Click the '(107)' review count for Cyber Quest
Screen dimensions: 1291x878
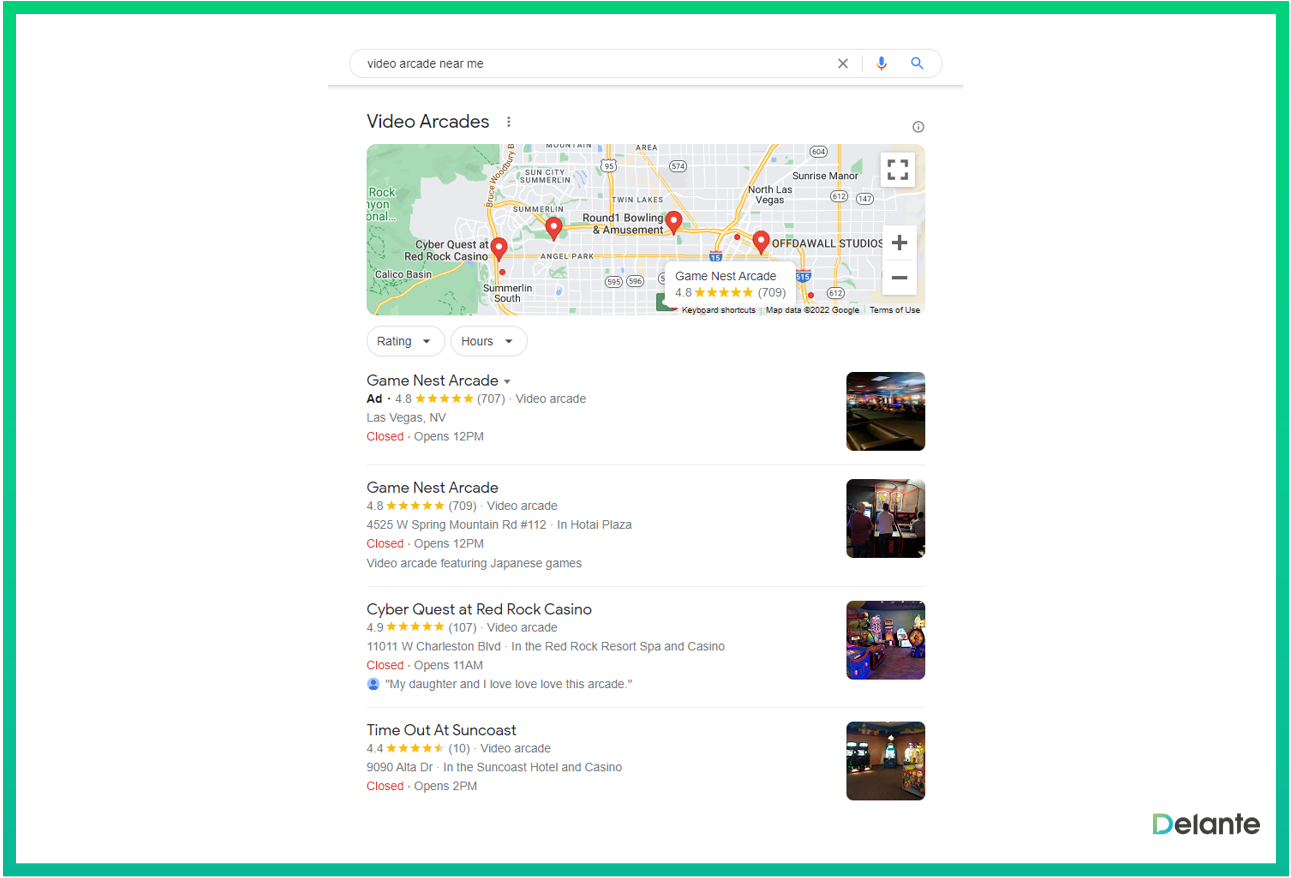[462, 627]
